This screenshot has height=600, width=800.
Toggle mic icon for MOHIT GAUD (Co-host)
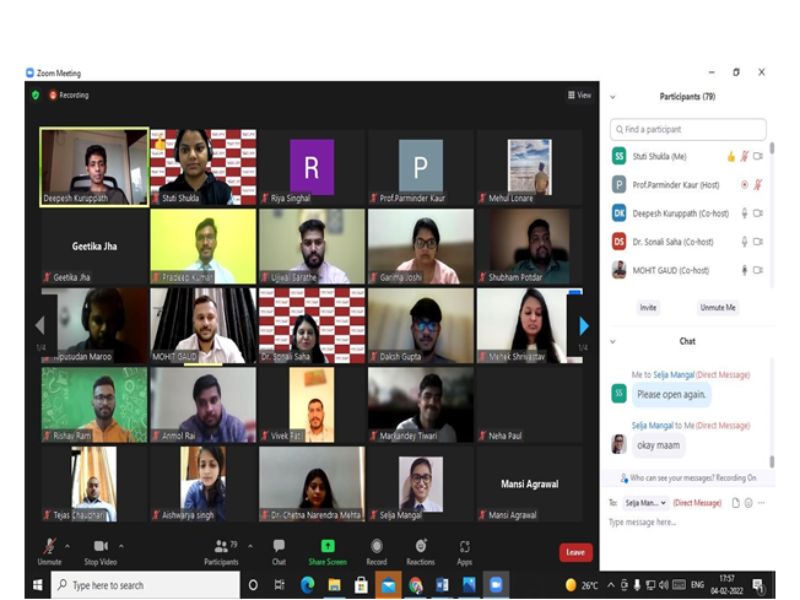pyautogui.click(x=744, y=270)
